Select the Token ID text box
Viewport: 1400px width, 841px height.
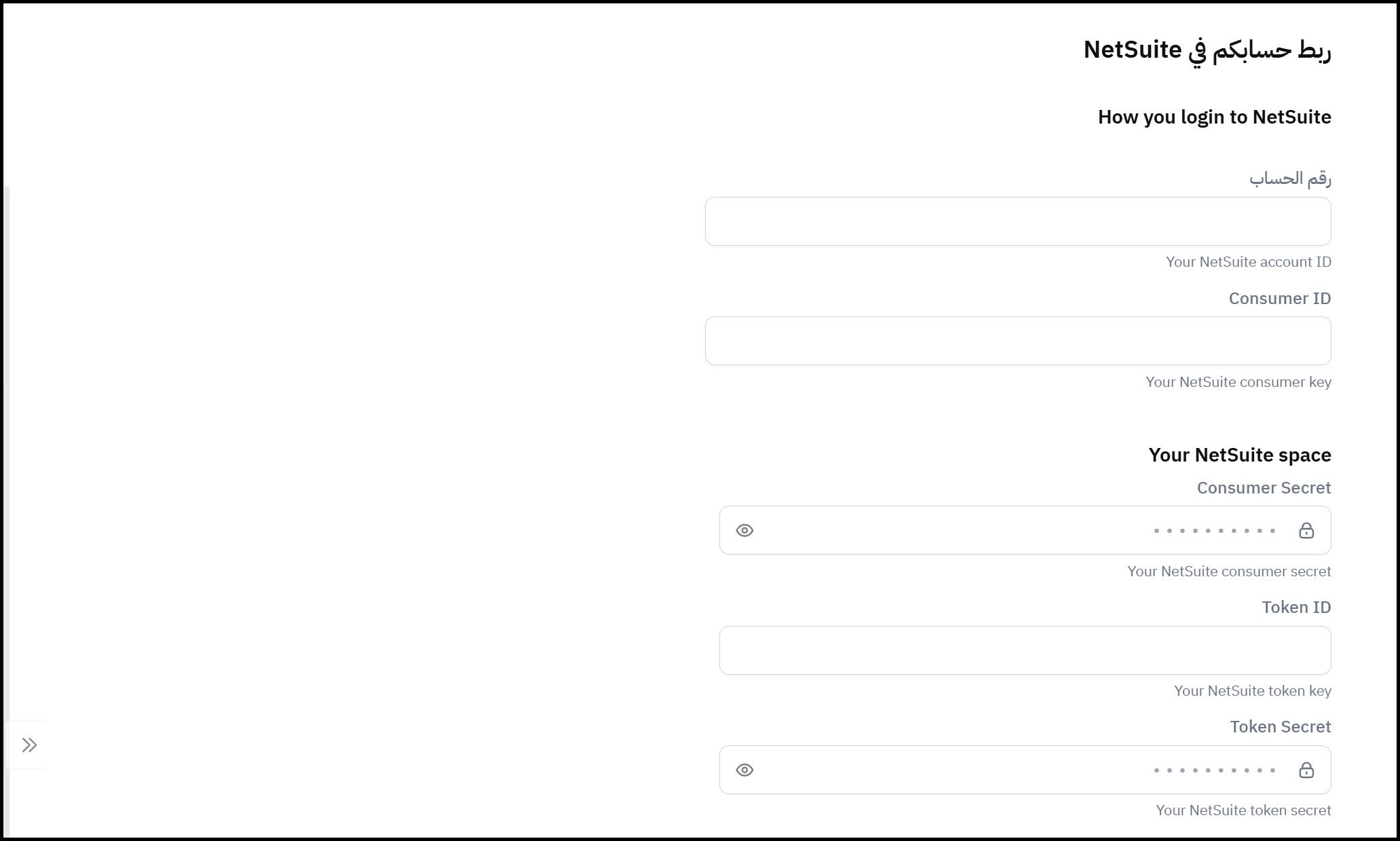click(1025, 650)
